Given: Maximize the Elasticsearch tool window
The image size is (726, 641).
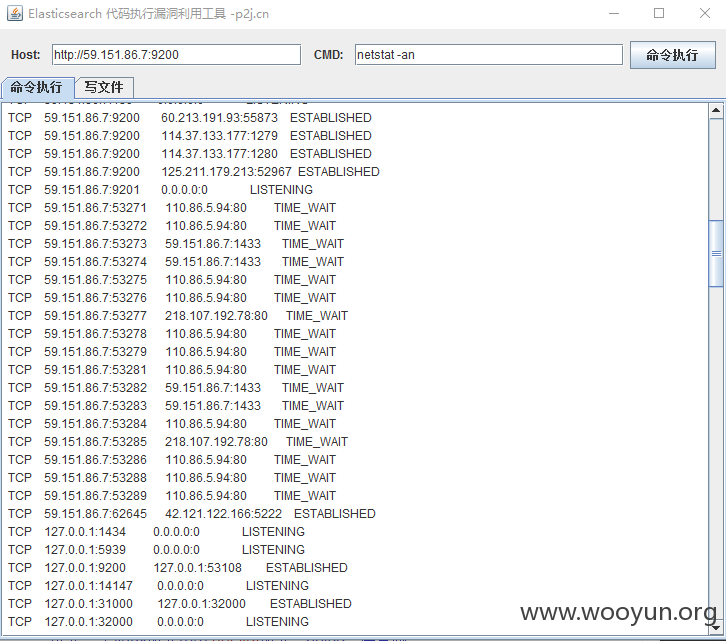Looking at the screenshot, I should pos(659,13).
